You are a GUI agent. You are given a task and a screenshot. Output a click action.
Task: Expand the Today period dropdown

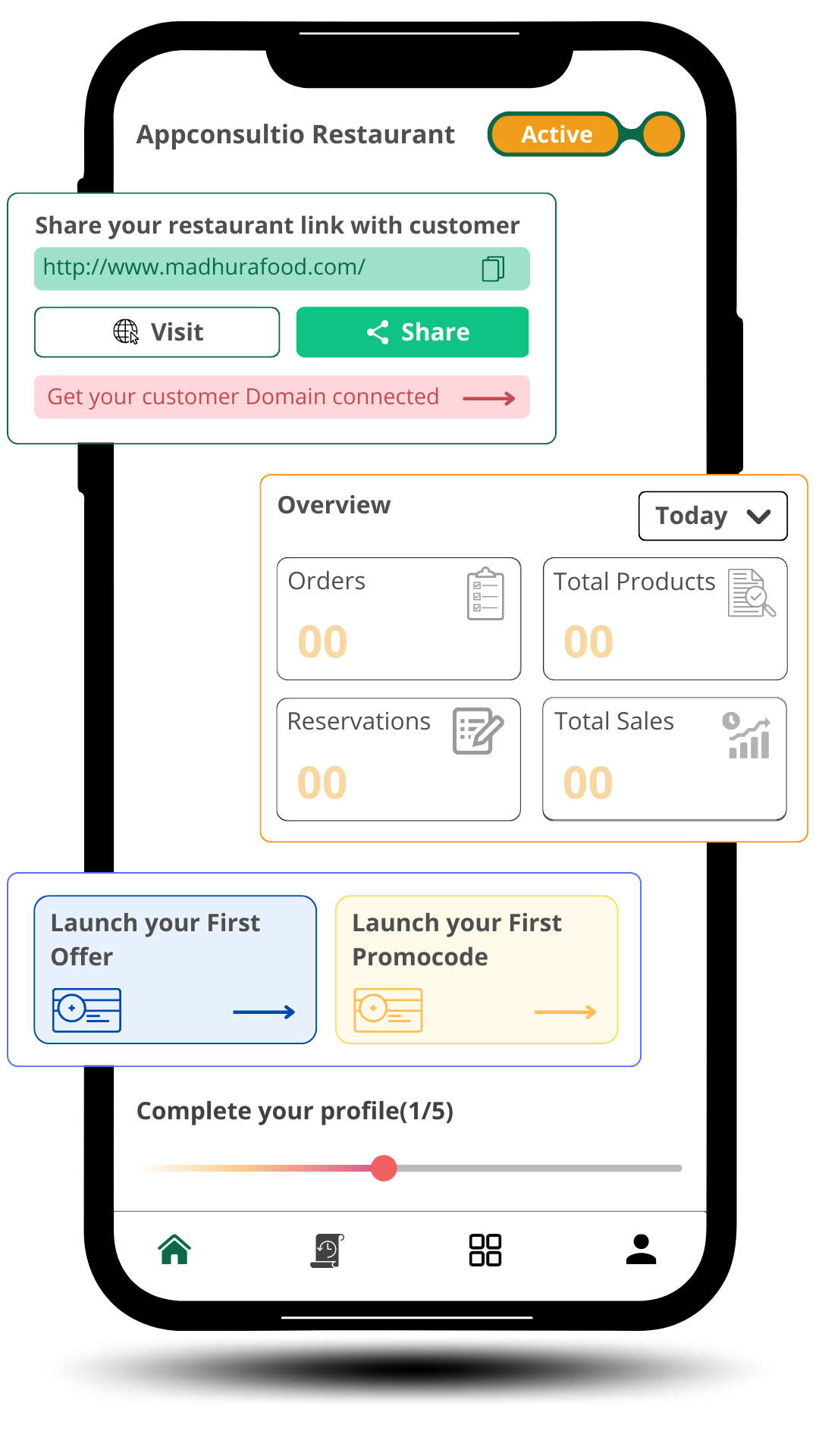pos(713,516)
